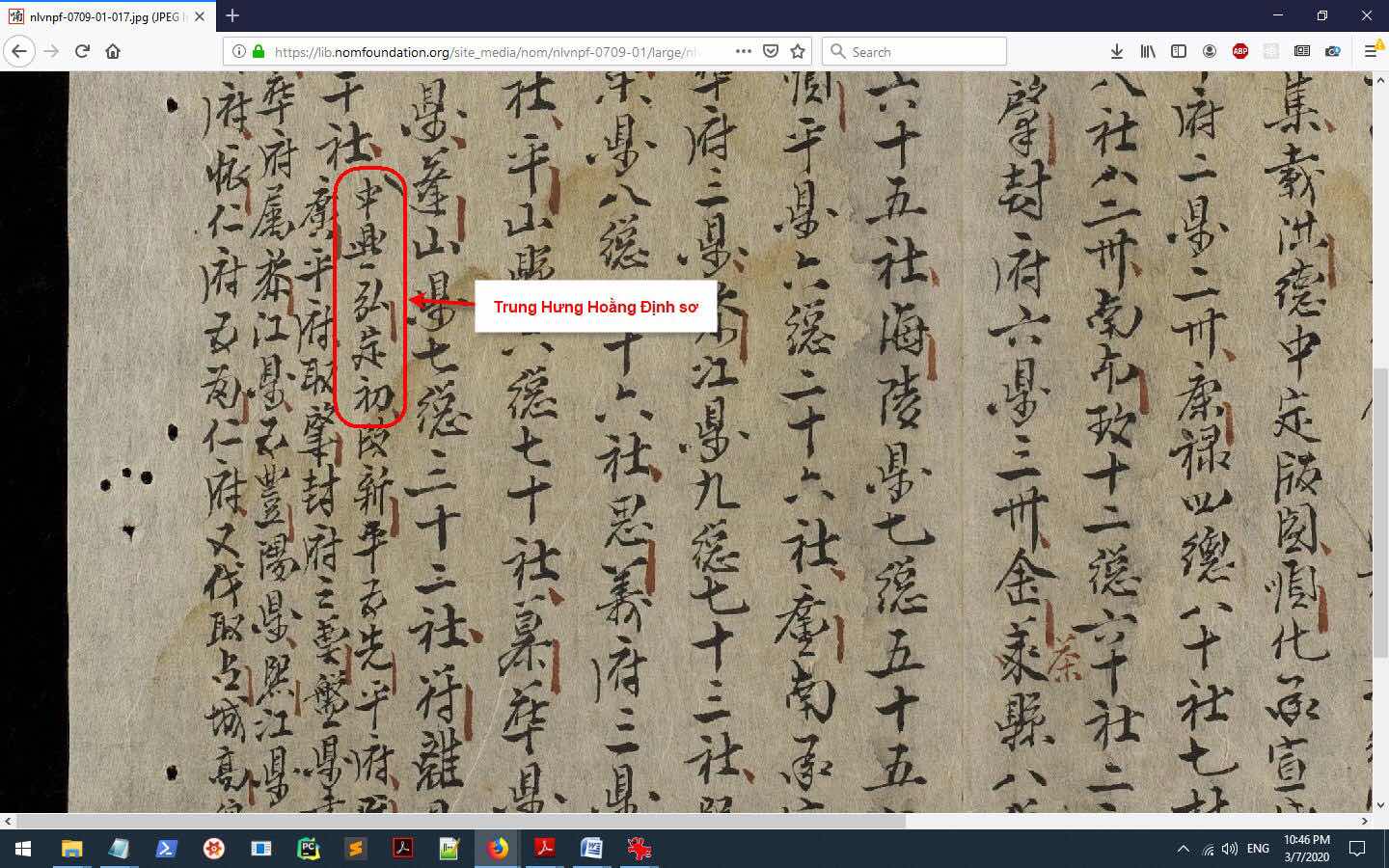Click the green padlock connection icon
The width and height of the screenshot is (1389, 868).
[x=259, y=51]
